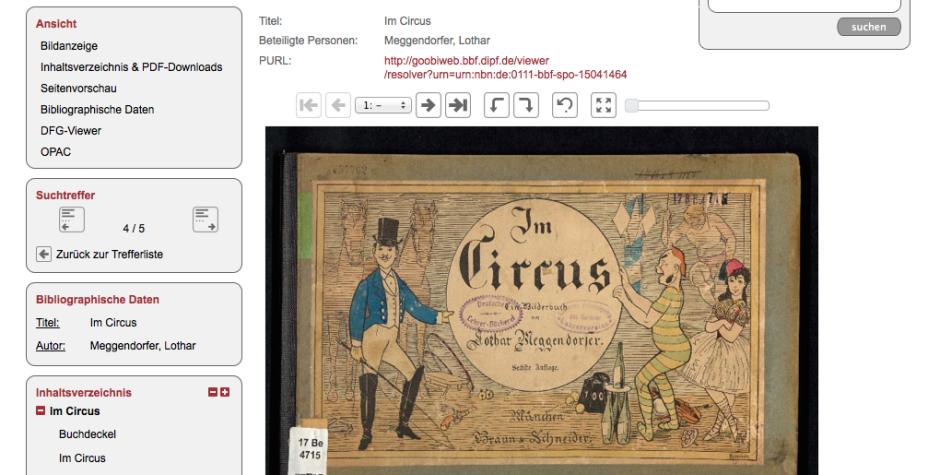Click the Titel: label link
Screen dimensions: 940x475
click(x=47, y=323)
